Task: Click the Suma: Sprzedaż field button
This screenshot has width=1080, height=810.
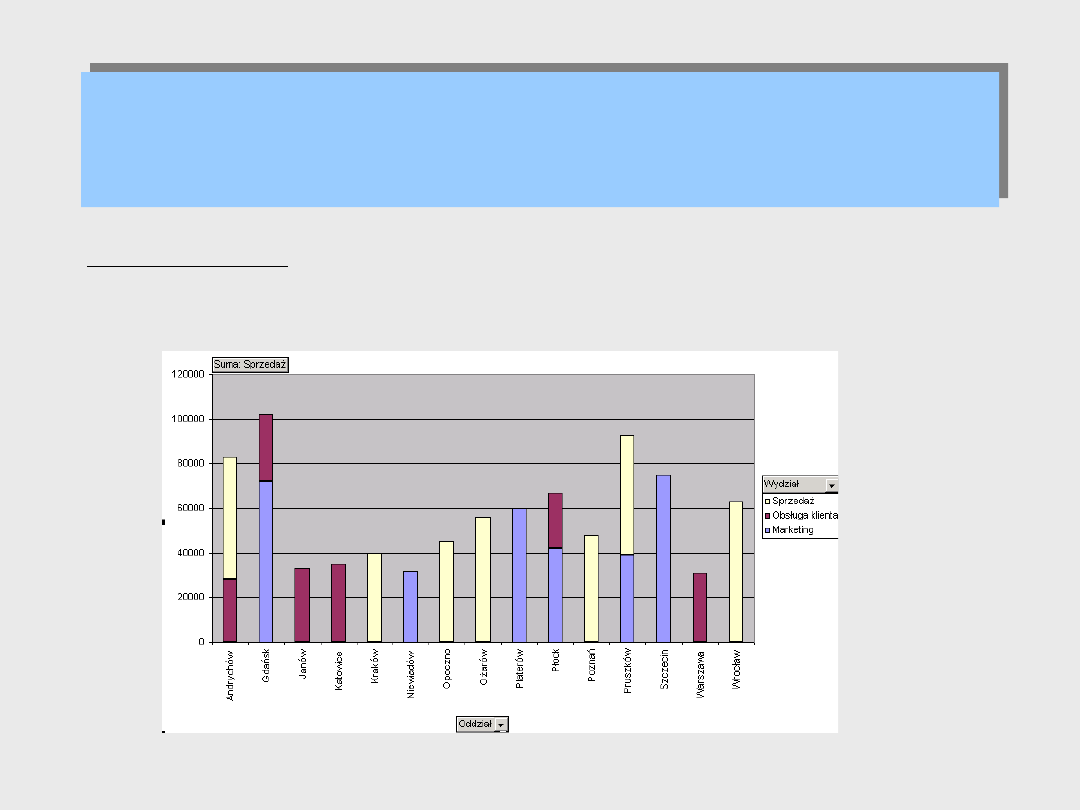Action: pyautogui.click(x=250, y=365)
